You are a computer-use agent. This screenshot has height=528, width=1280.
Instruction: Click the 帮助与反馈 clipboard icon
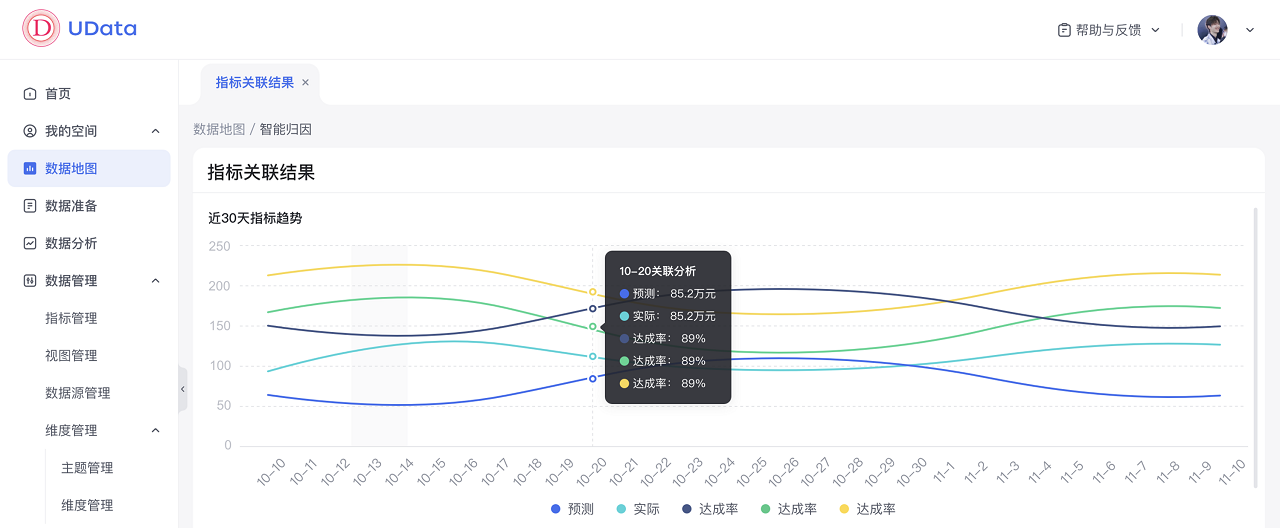1064,30
